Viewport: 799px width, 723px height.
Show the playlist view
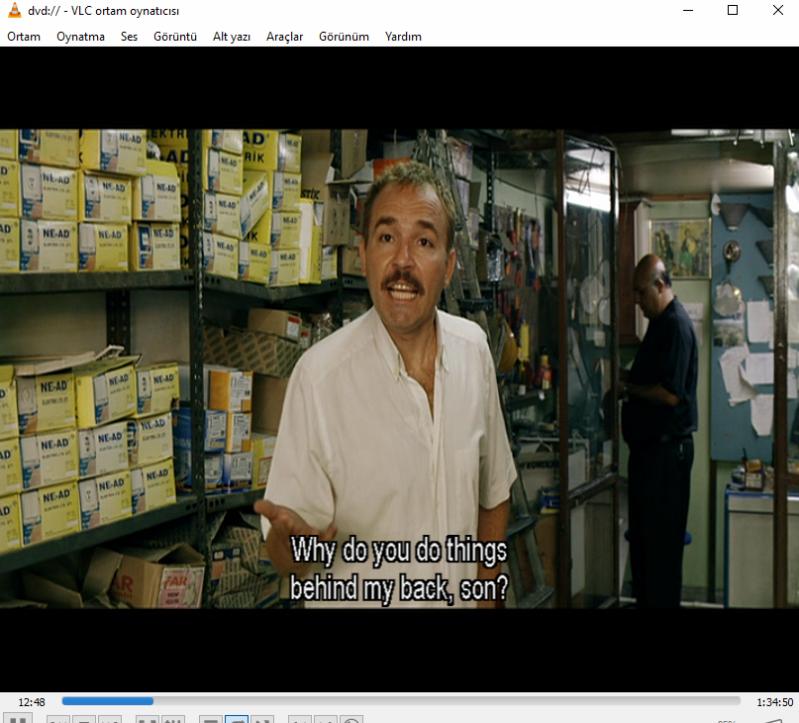pos(211,720)
